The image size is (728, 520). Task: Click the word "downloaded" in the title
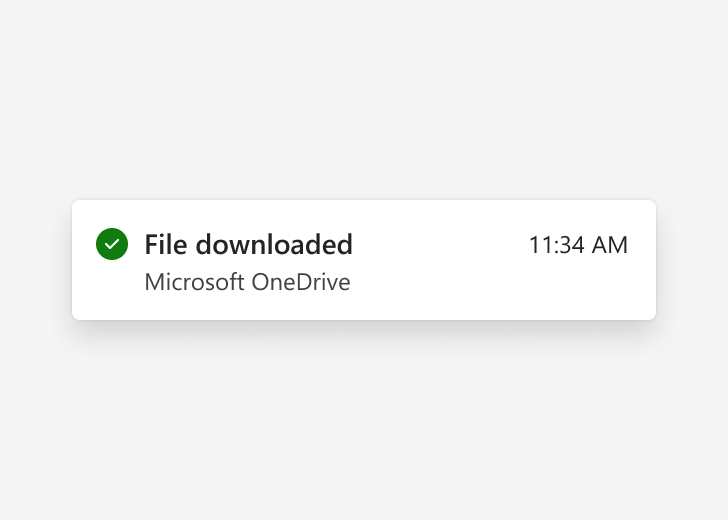tap(274, 244)
